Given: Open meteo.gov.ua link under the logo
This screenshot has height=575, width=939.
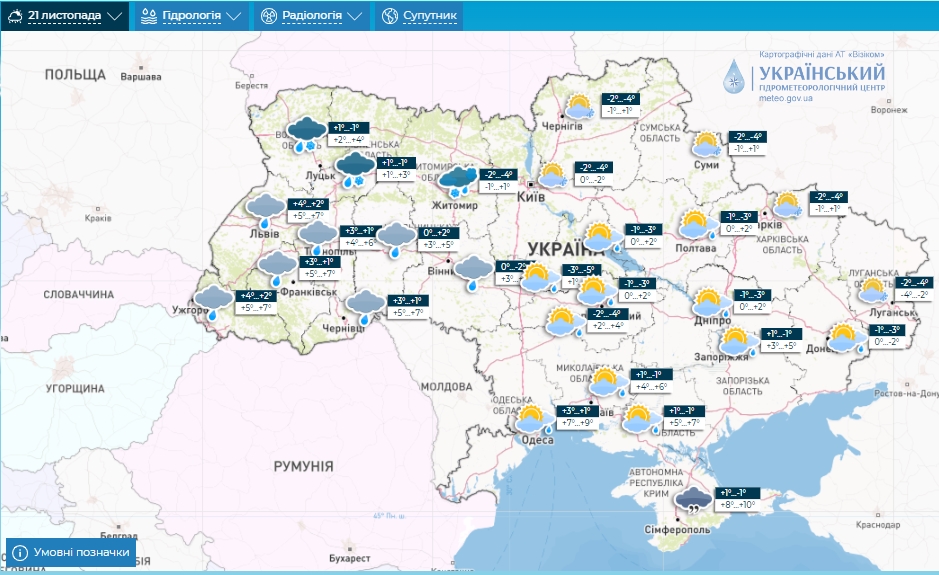Looking at the screenshot, I should pyautogui.click(x=786, y=98).
